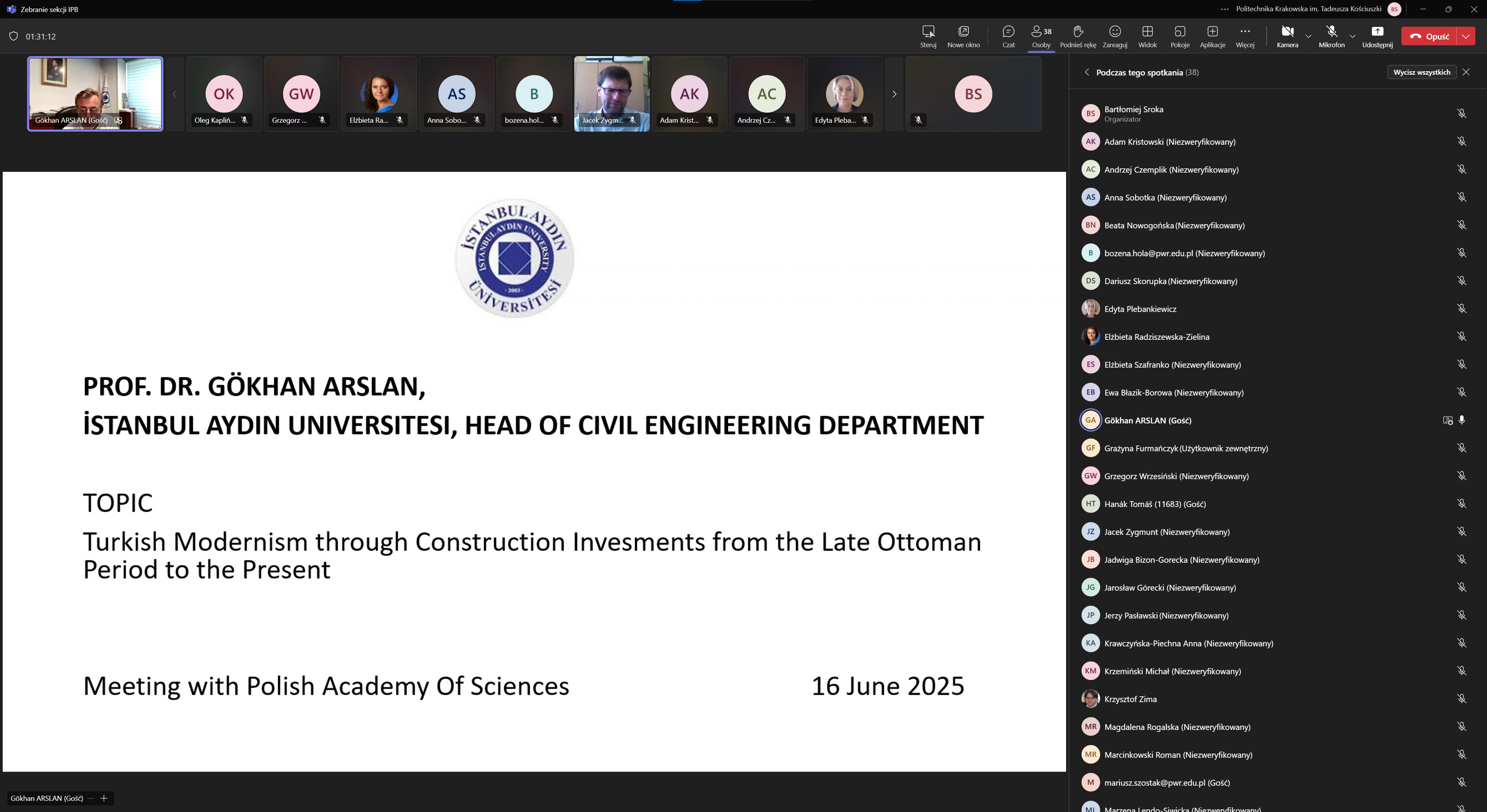Start sharing with the Udostępnij button

[x=1377, y=36]
